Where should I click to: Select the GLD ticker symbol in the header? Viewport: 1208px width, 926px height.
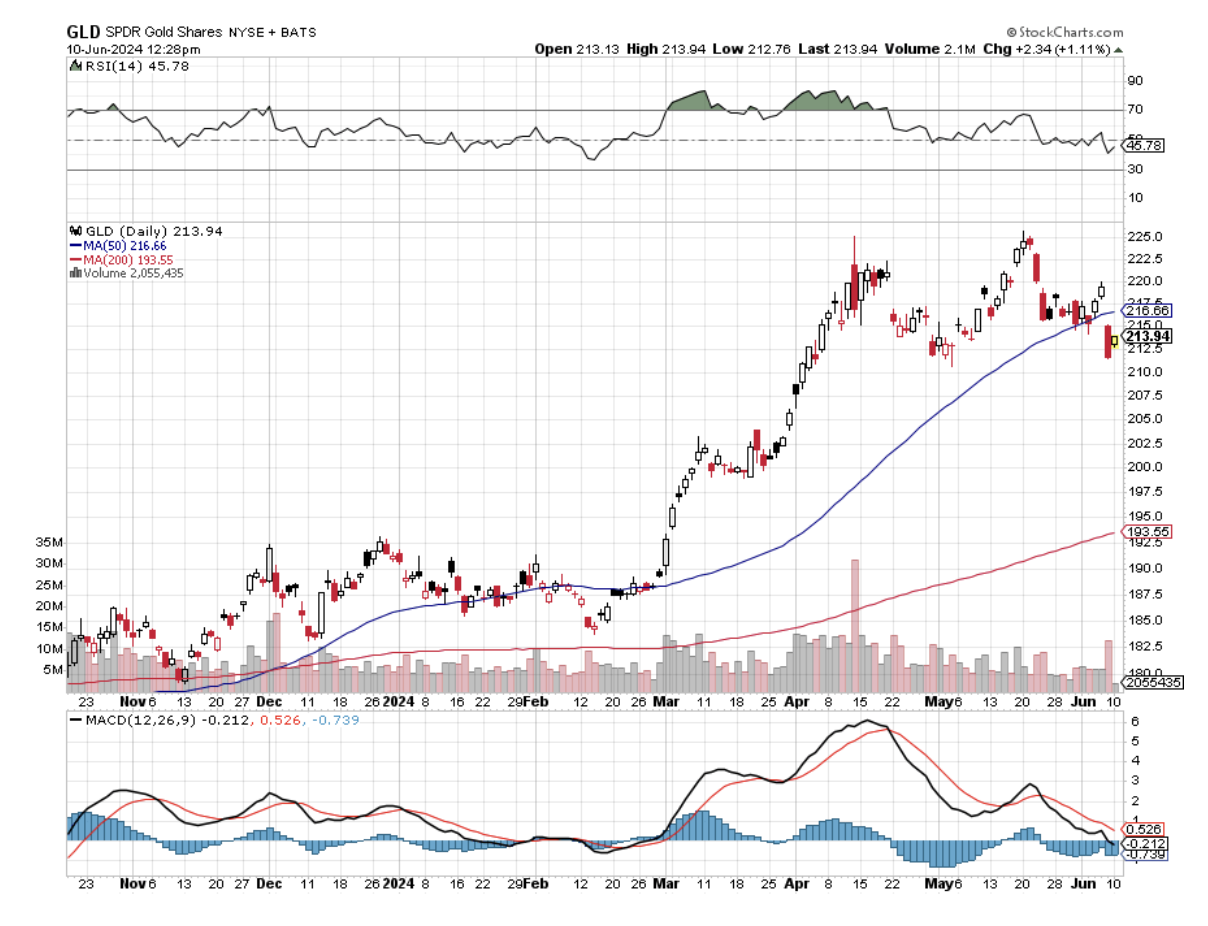pyautogui.click(x=84, y=32)
